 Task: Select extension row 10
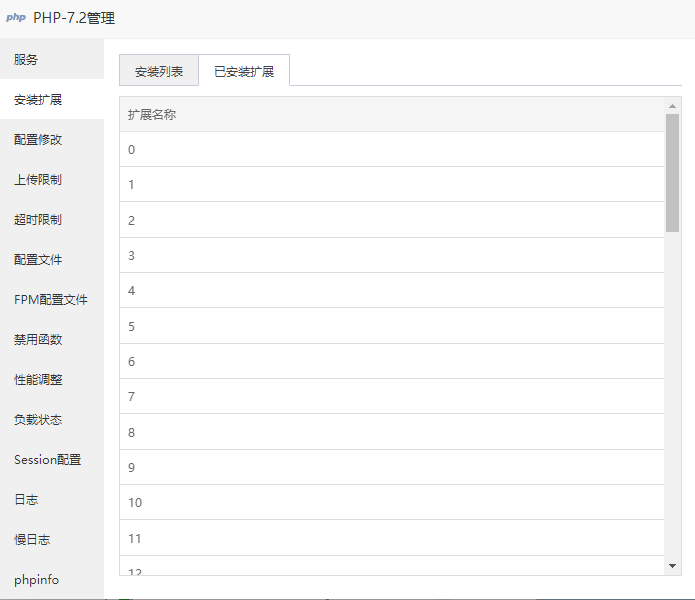(x=392, y=502)
